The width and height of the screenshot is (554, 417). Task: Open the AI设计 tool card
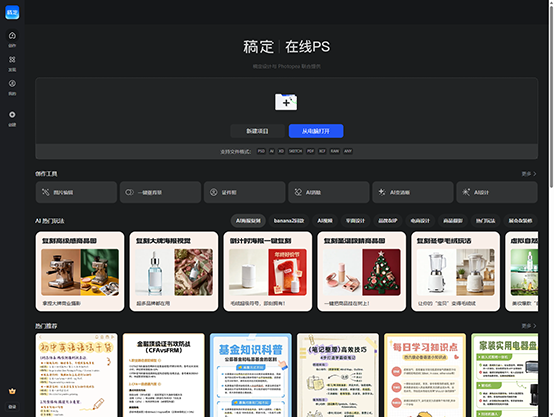[497, 192]
